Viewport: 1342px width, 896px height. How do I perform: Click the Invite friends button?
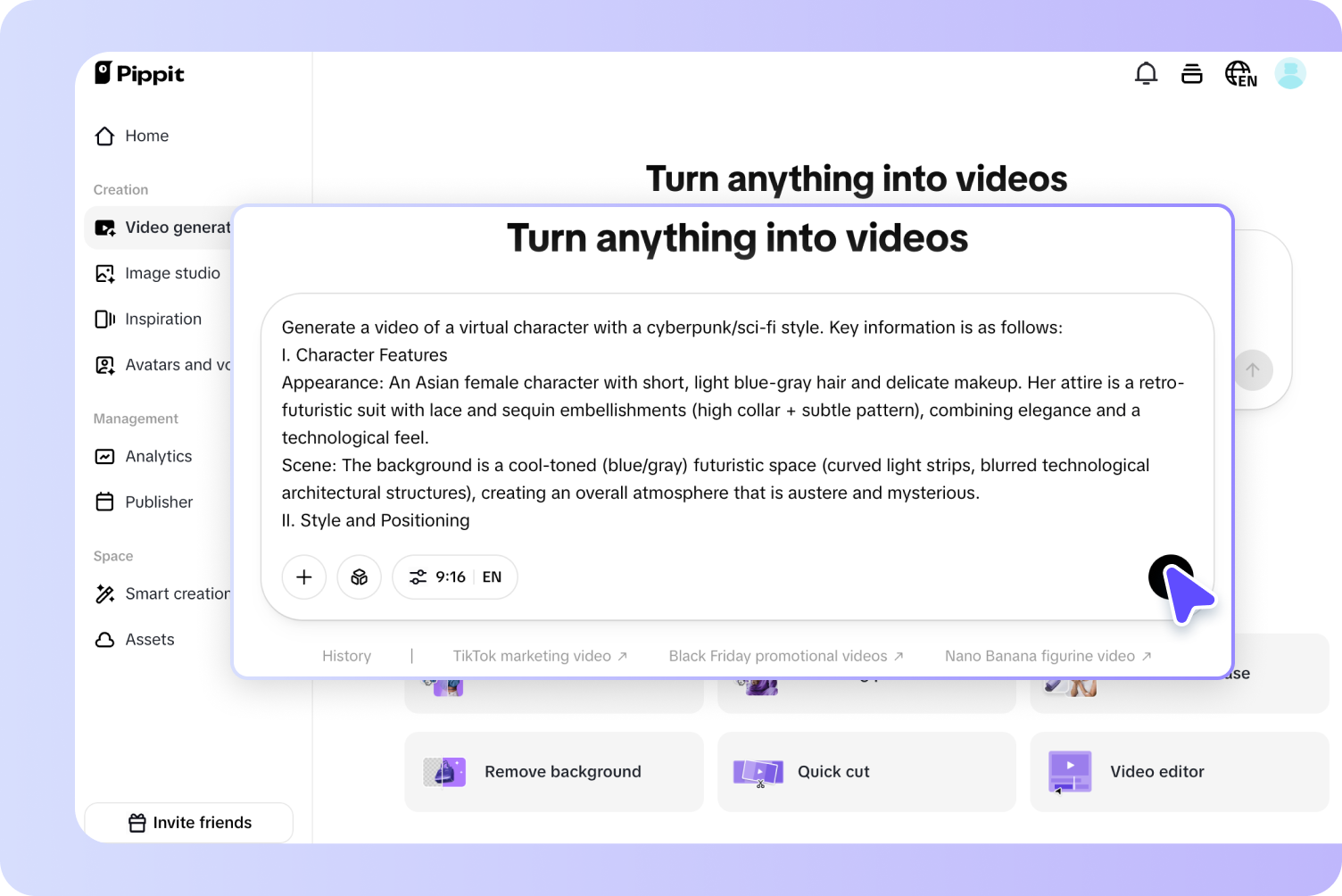click(x=188, y=822)
